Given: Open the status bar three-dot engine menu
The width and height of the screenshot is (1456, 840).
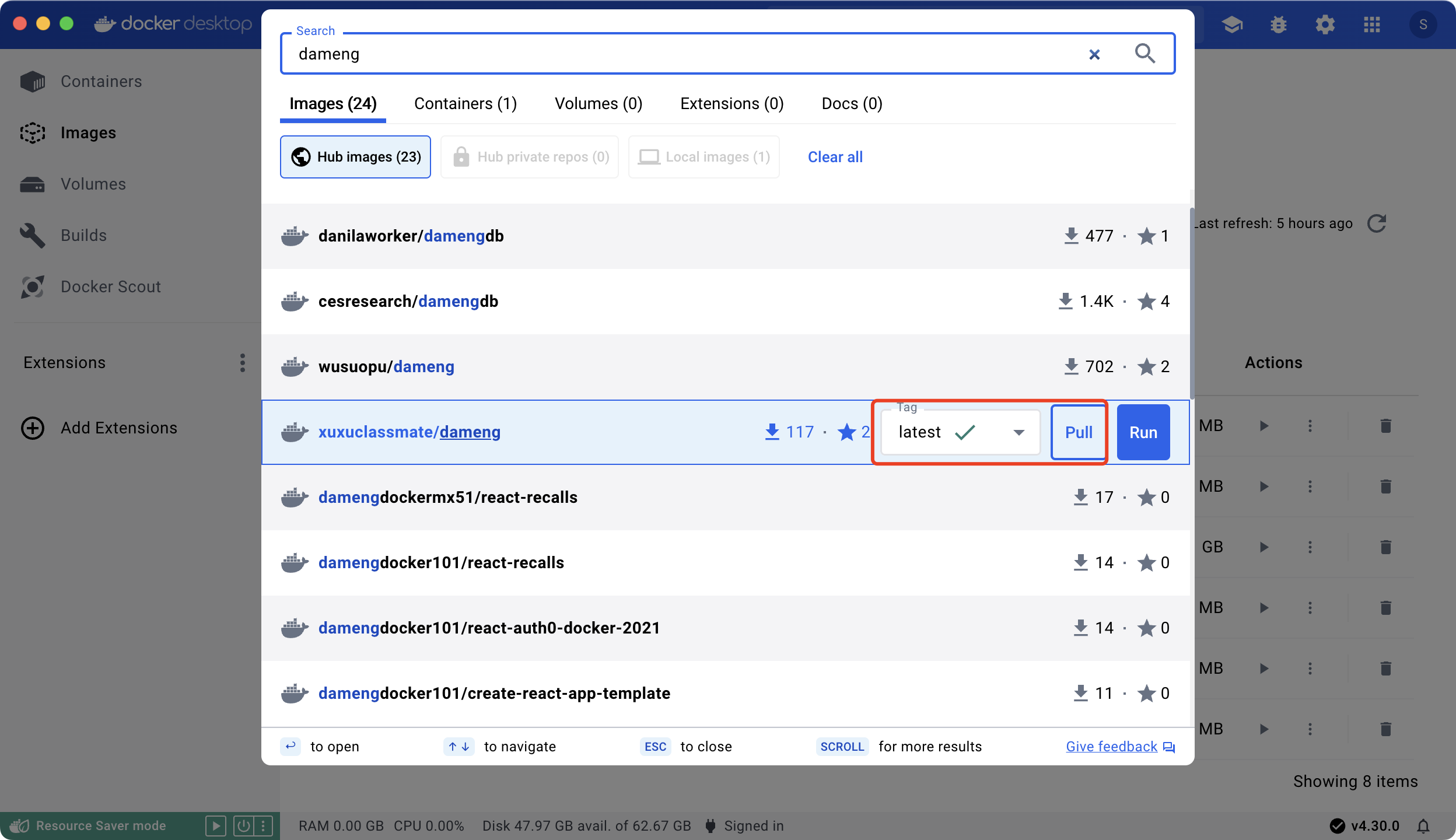Looking at the screenshot, I should click(264, 825).
